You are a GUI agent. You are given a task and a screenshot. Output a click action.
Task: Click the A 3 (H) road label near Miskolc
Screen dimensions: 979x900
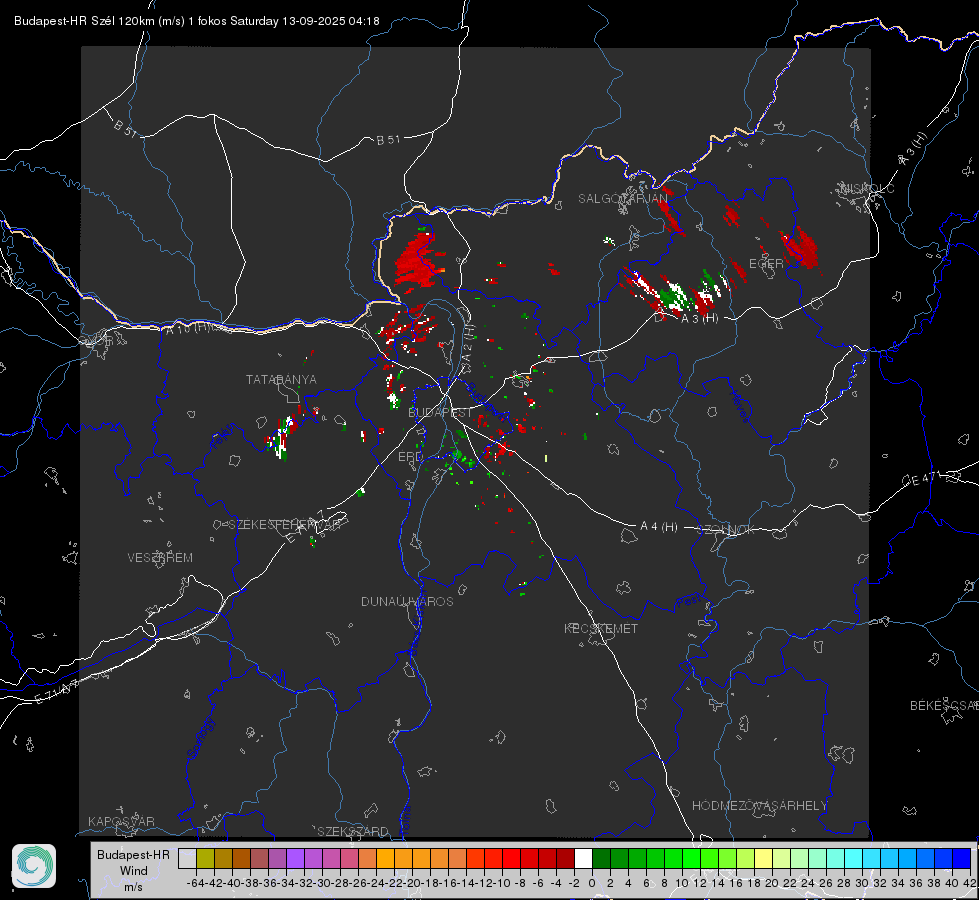click(x=913, y=150)
